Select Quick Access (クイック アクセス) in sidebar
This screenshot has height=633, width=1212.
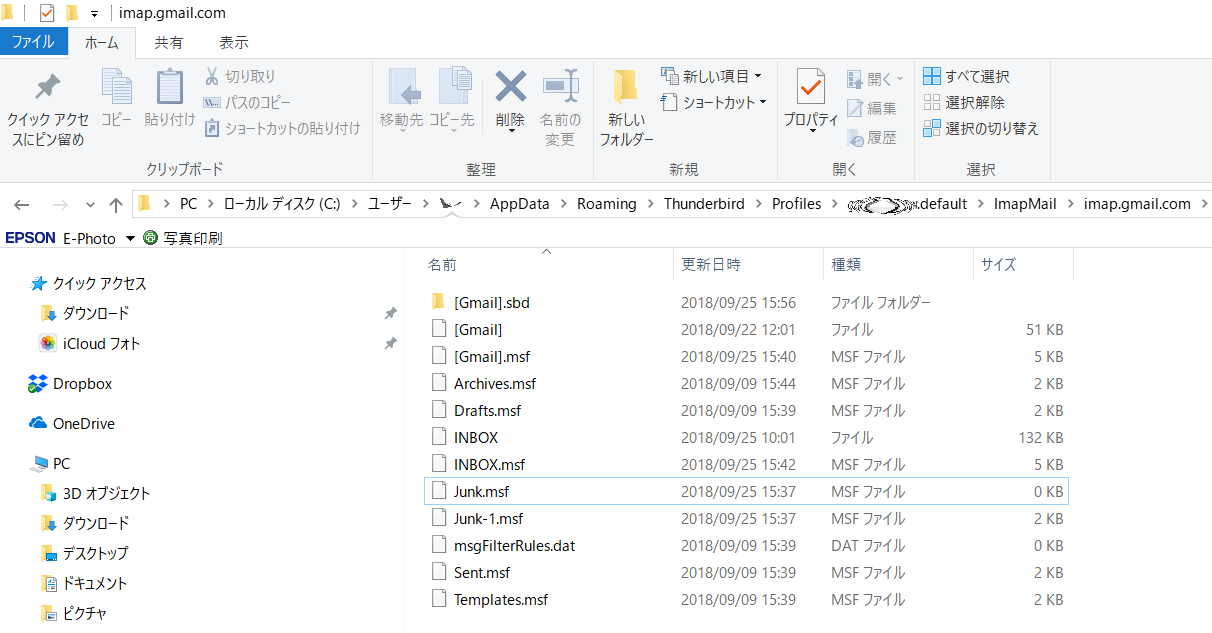point(89,284)
